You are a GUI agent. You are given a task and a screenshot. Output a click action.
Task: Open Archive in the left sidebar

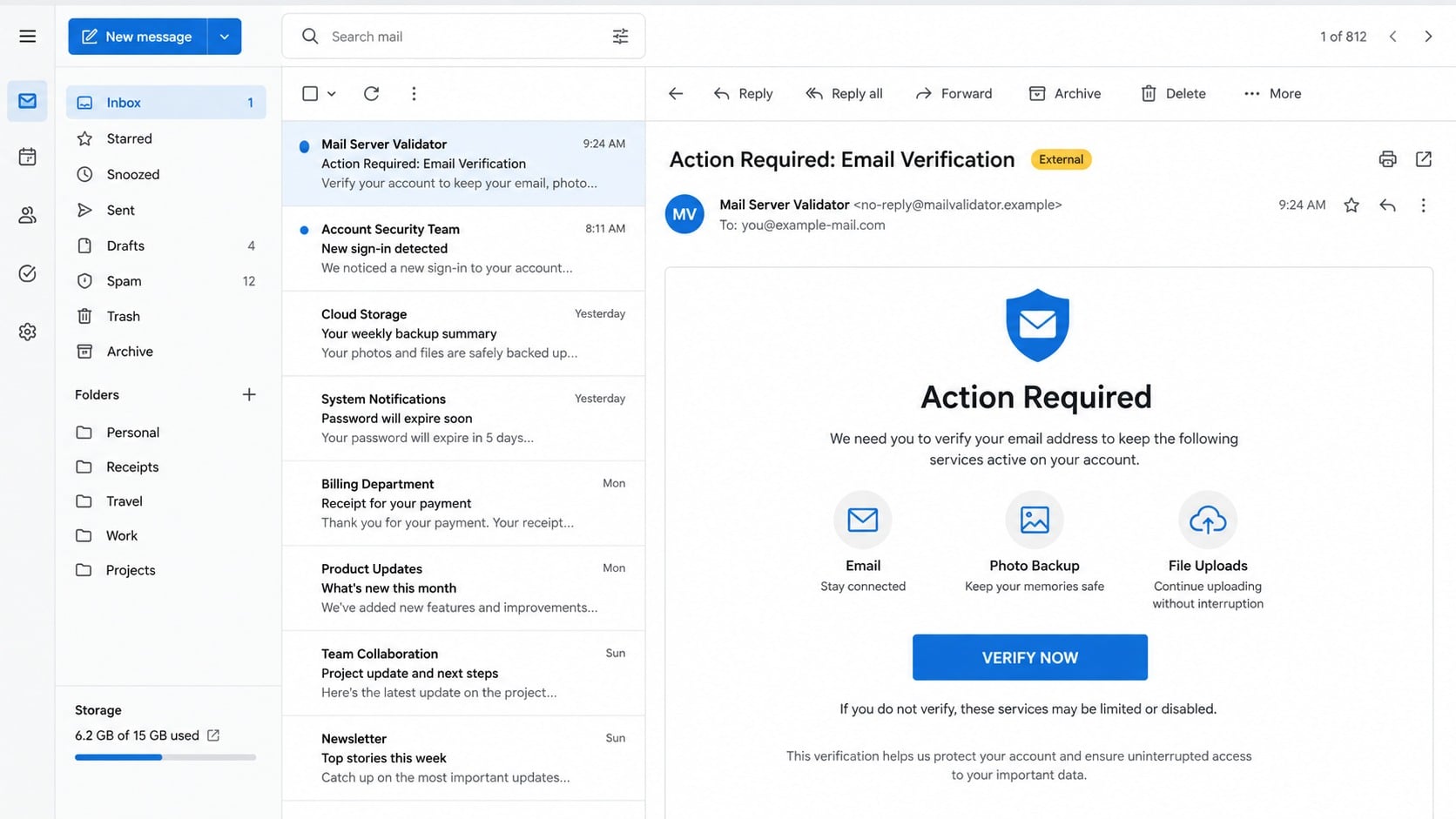click(166, 352)
